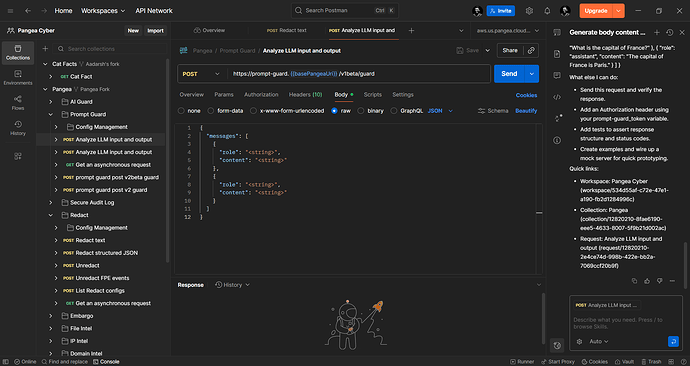Select the form-data body type
Screen dimensions: 690x366
pyautogui.click(x=210, y=111)
